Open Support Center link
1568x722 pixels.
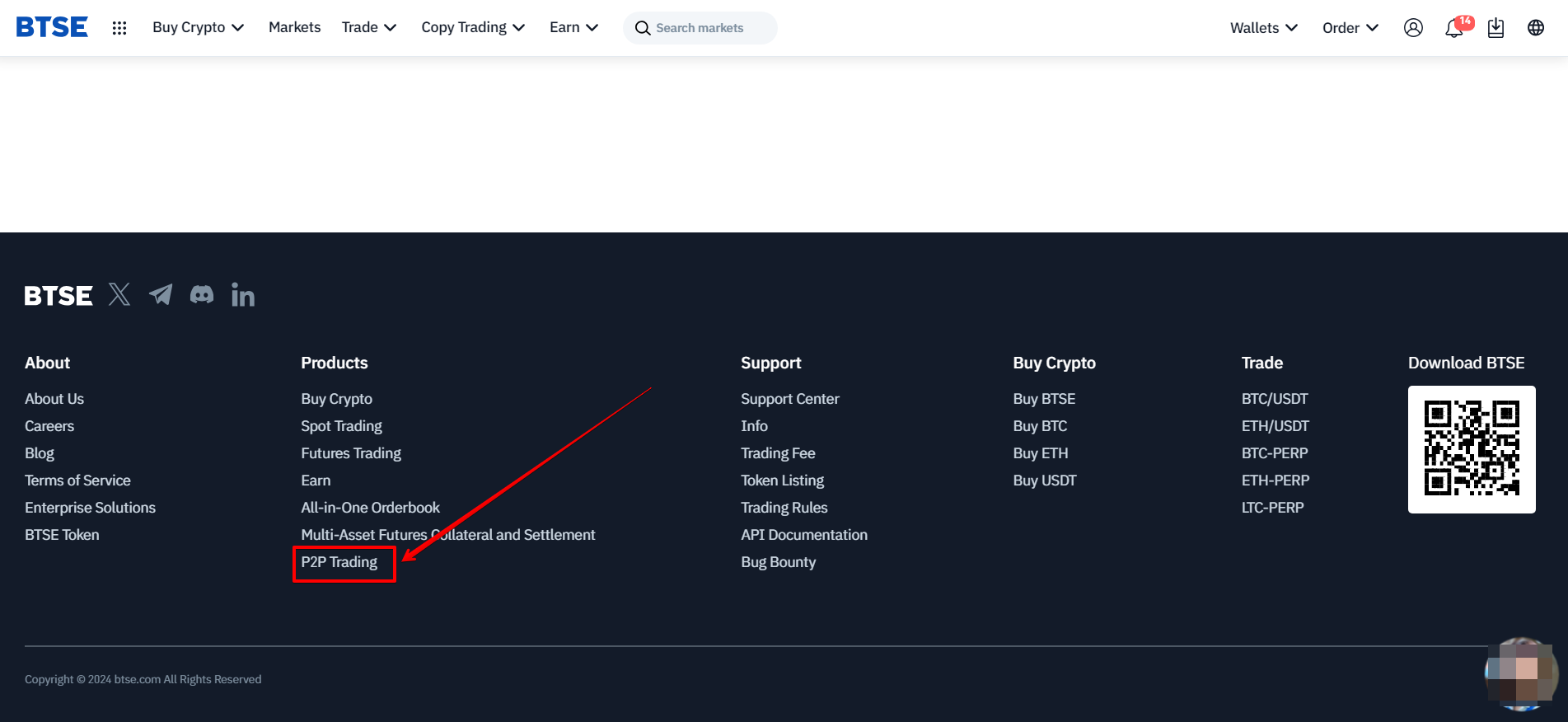789,399
